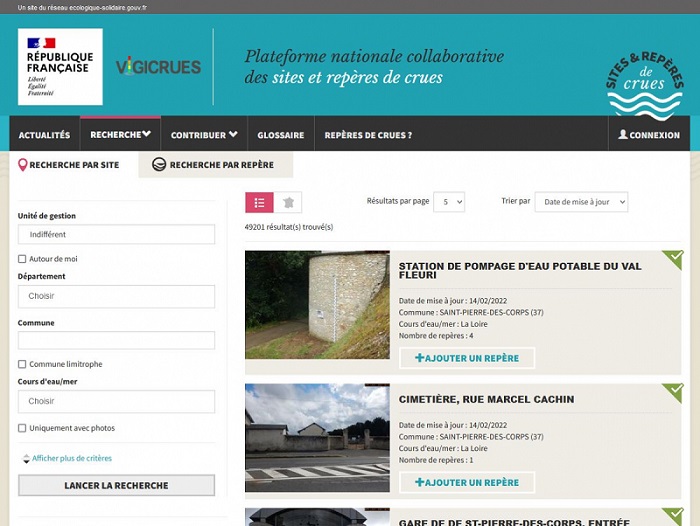This screenshot has width=700, height=526.
Task: Click the République Française logo
Action: [60, 67]
